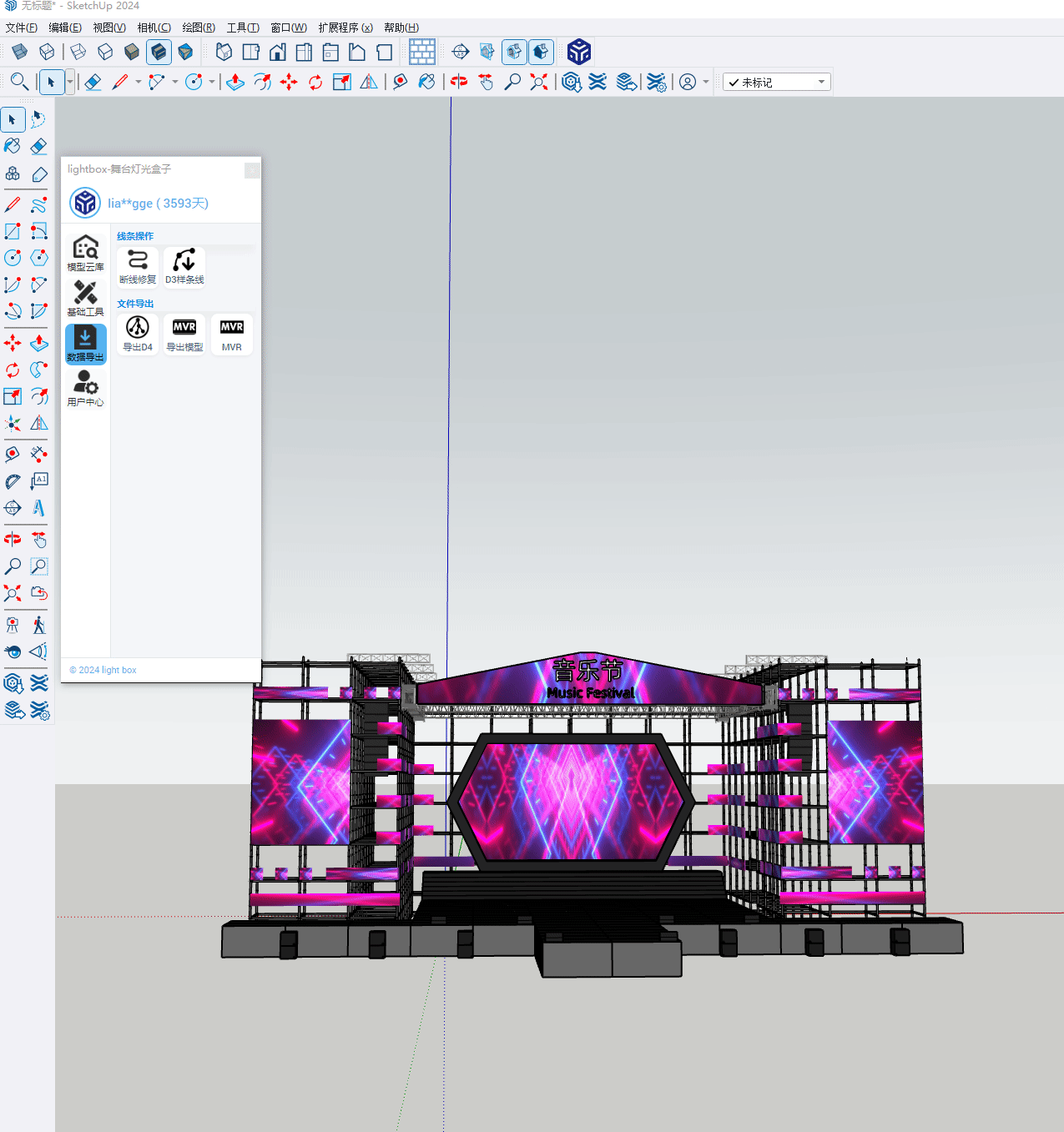Click the Orbit tool in top toolbar

pyautogui.click(x=458, y=82)
